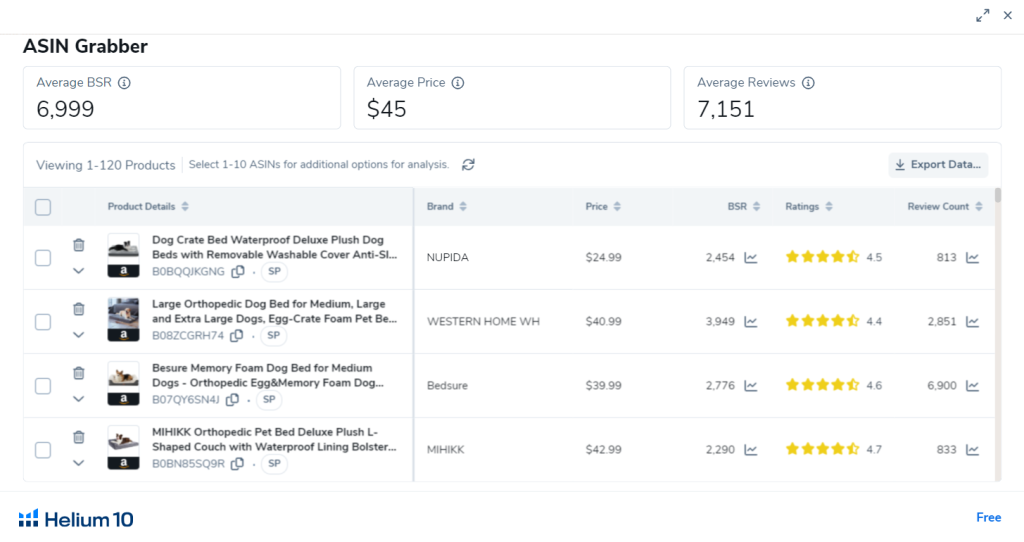Select the WESTERN HOME WH product checkbox
The image size is (1024, 542).
[x=43, y=322]
